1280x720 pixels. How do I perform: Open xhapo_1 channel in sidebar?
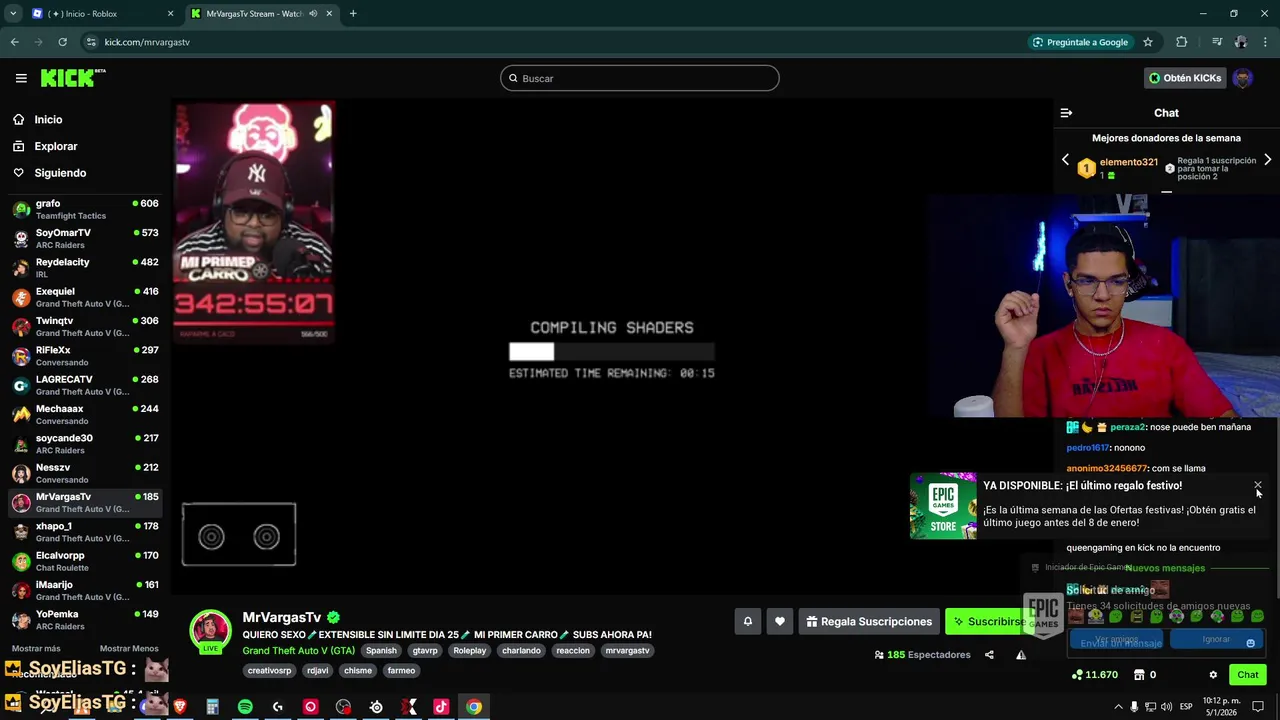pos(85,532)
